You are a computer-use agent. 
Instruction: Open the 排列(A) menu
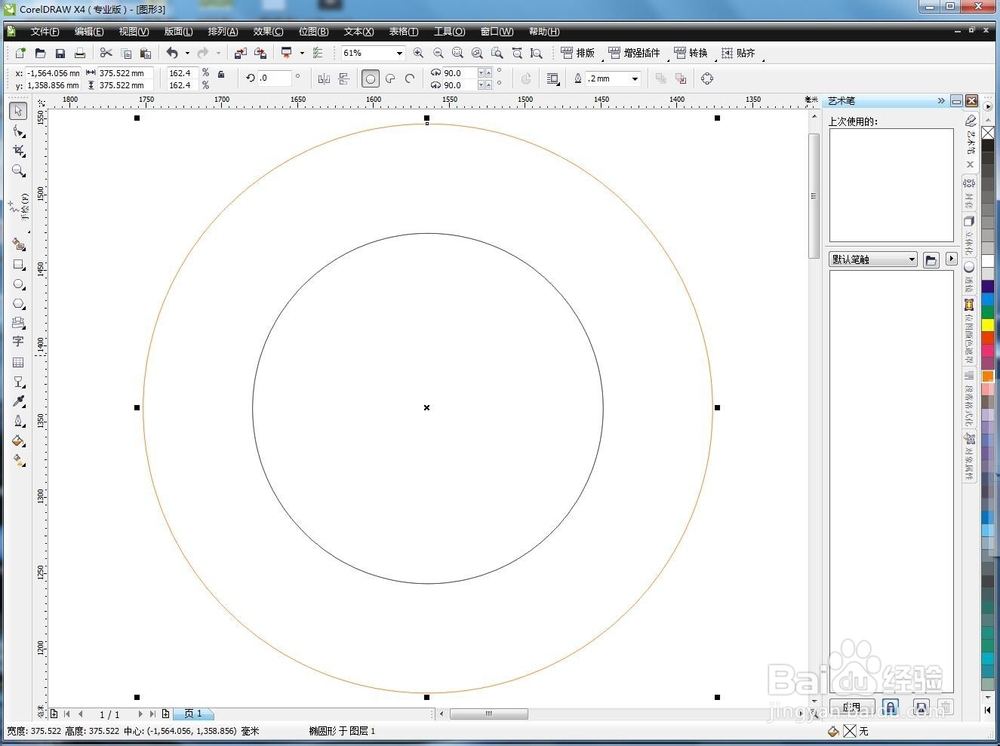[x=223, y=32]
